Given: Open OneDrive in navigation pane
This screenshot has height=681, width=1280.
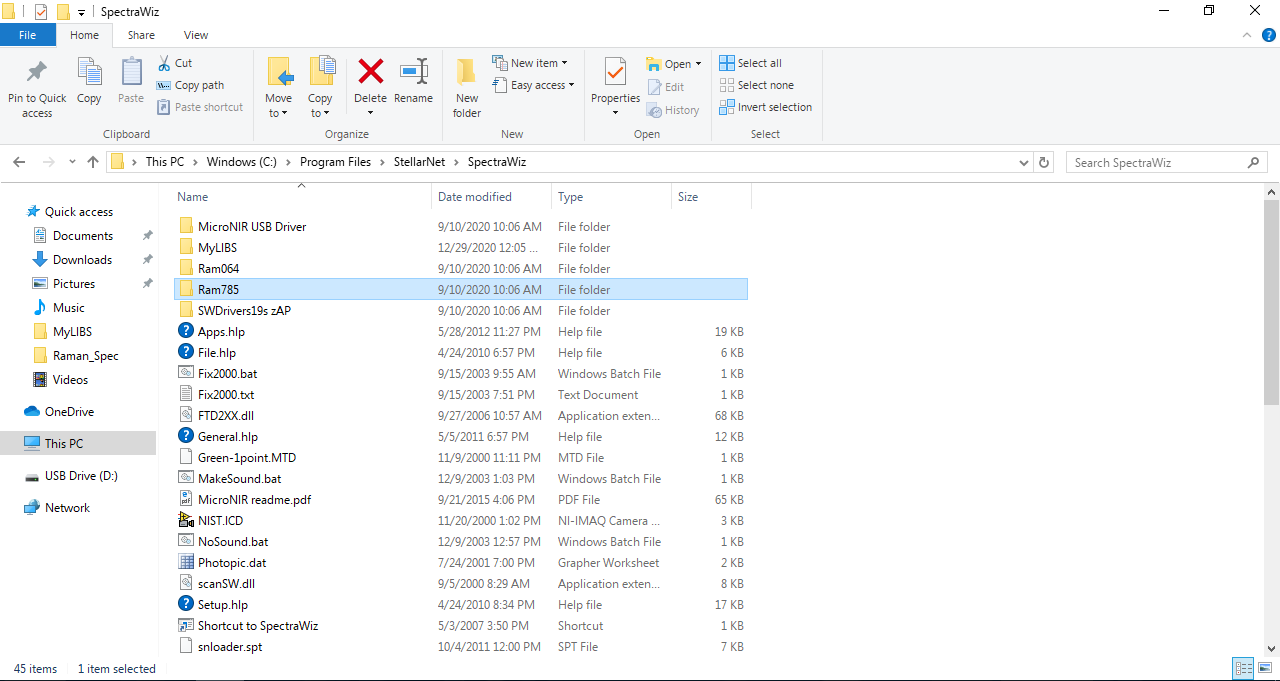Looking at the screenshot, I should (x=69, y=412).
